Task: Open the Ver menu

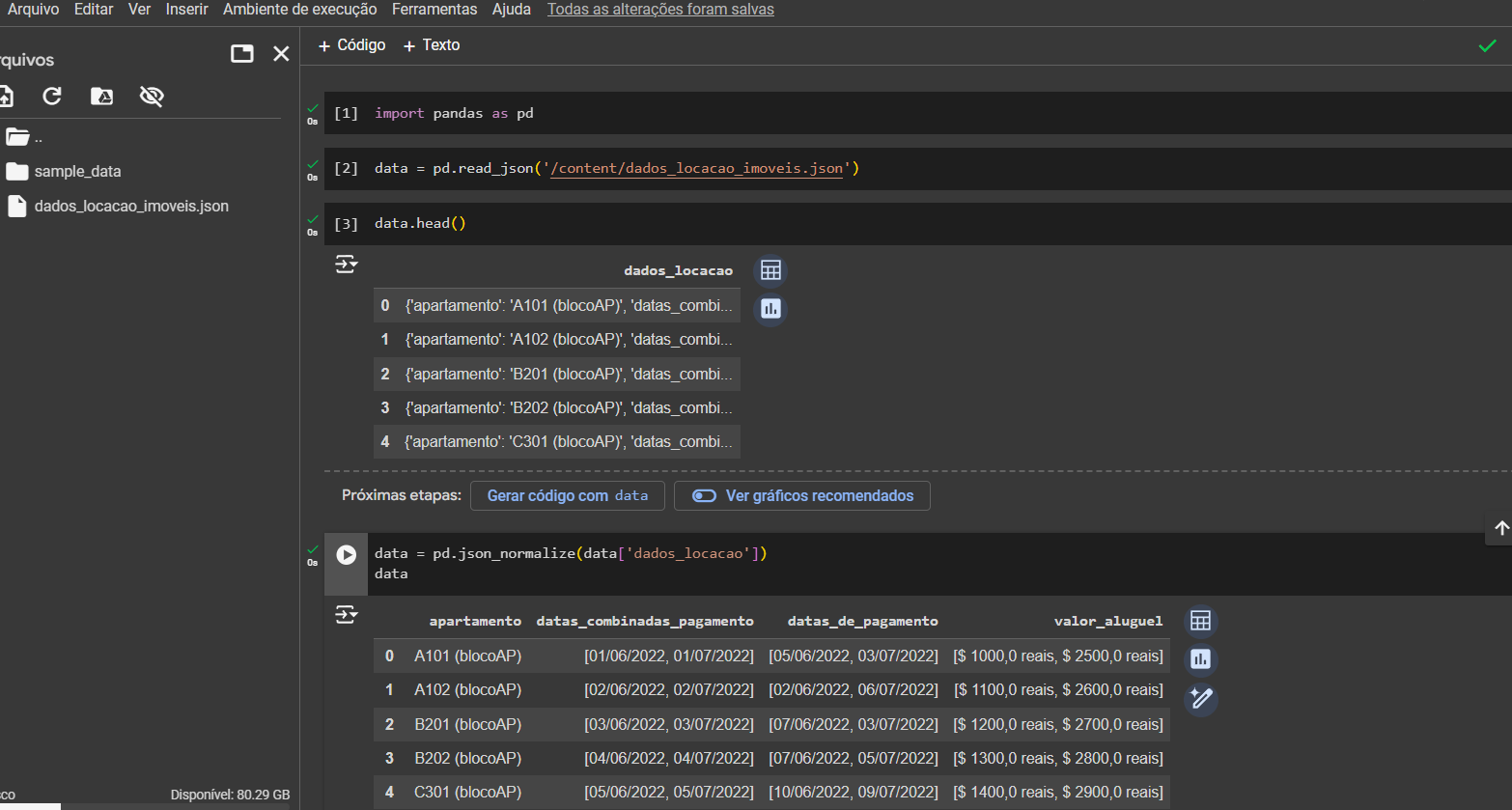Action: [139, 9]
